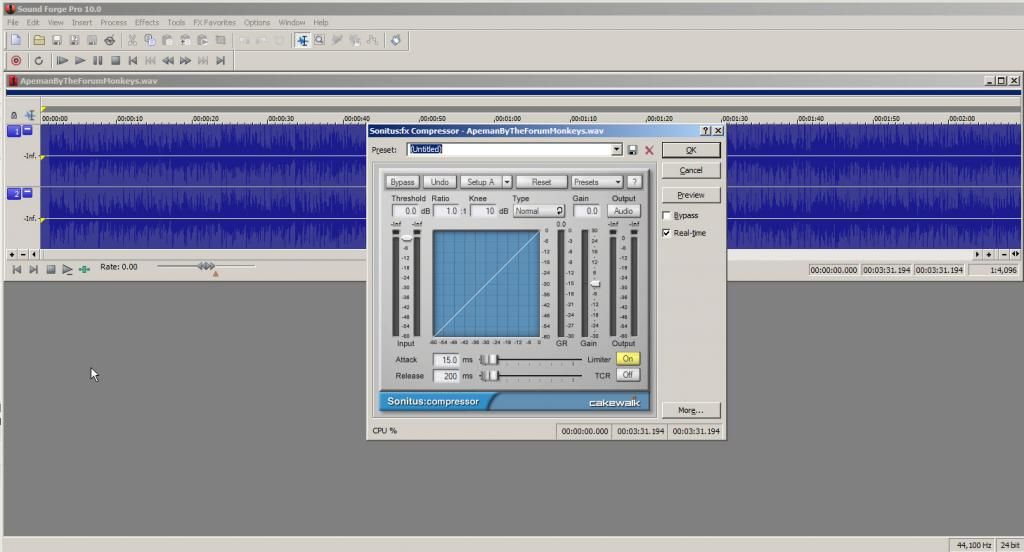Open the Process menu
This screenshot has width=1024, height=552.
click(x=113, y=22)
